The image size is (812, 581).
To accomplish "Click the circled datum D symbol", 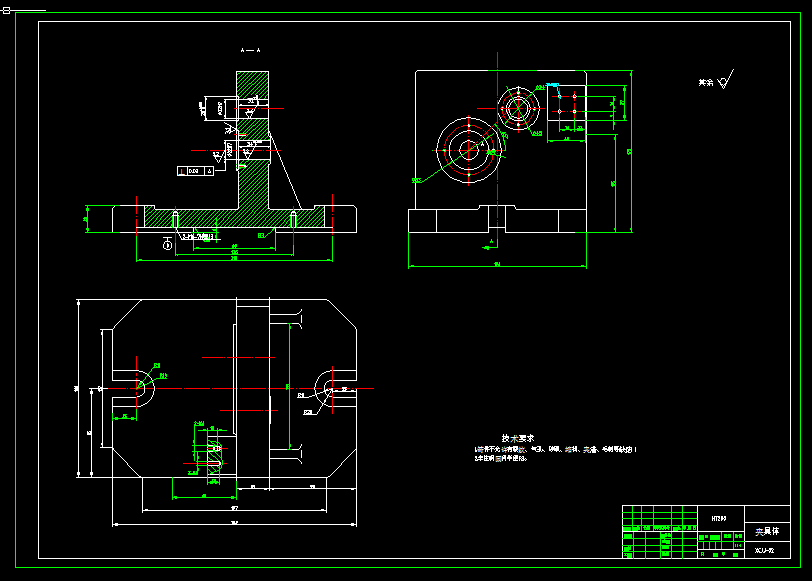I will pos(167,243).
